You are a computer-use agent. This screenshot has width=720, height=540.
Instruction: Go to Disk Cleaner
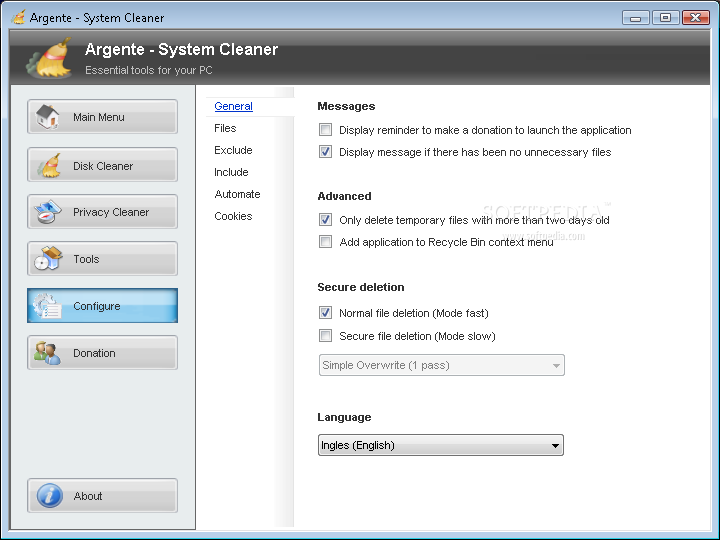point(102,165)
